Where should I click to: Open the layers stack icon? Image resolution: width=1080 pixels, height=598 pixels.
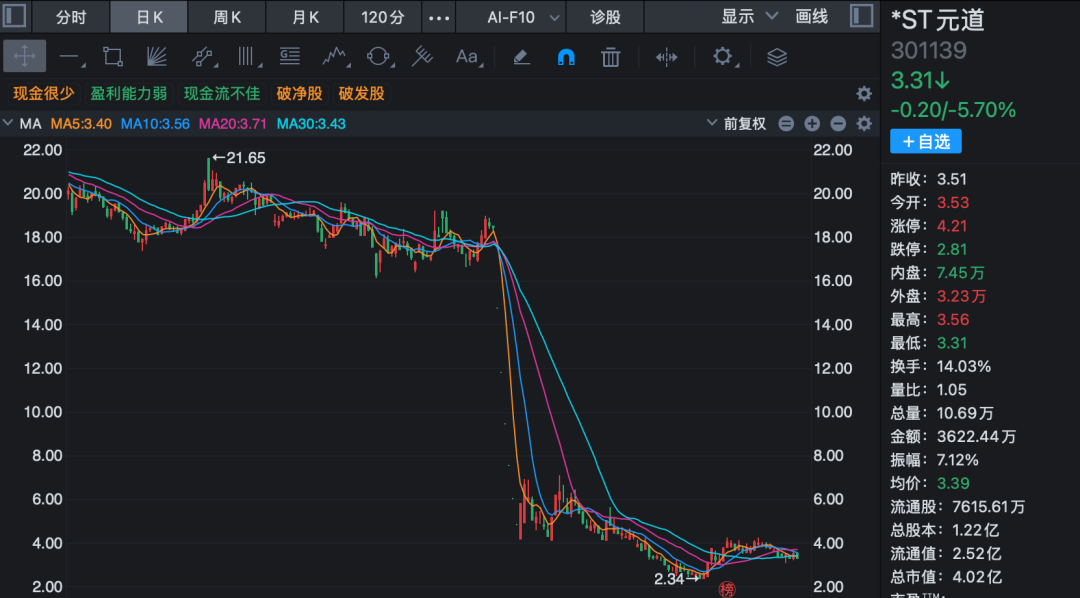coord(777,56)
